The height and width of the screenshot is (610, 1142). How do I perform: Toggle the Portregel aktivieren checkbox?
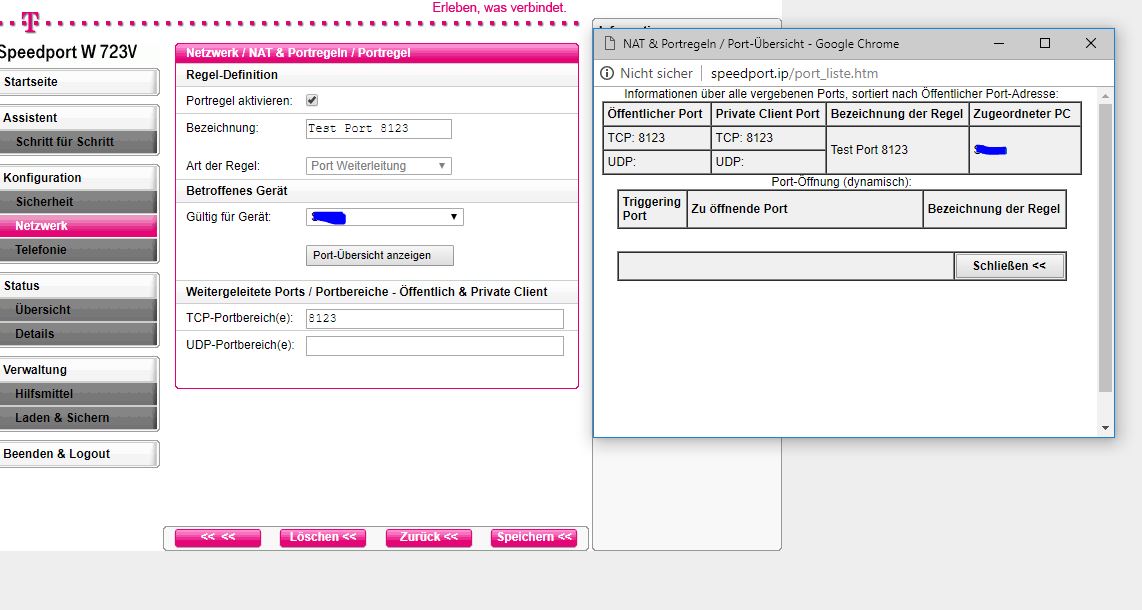pyautogui.click(x=312, y=100)
